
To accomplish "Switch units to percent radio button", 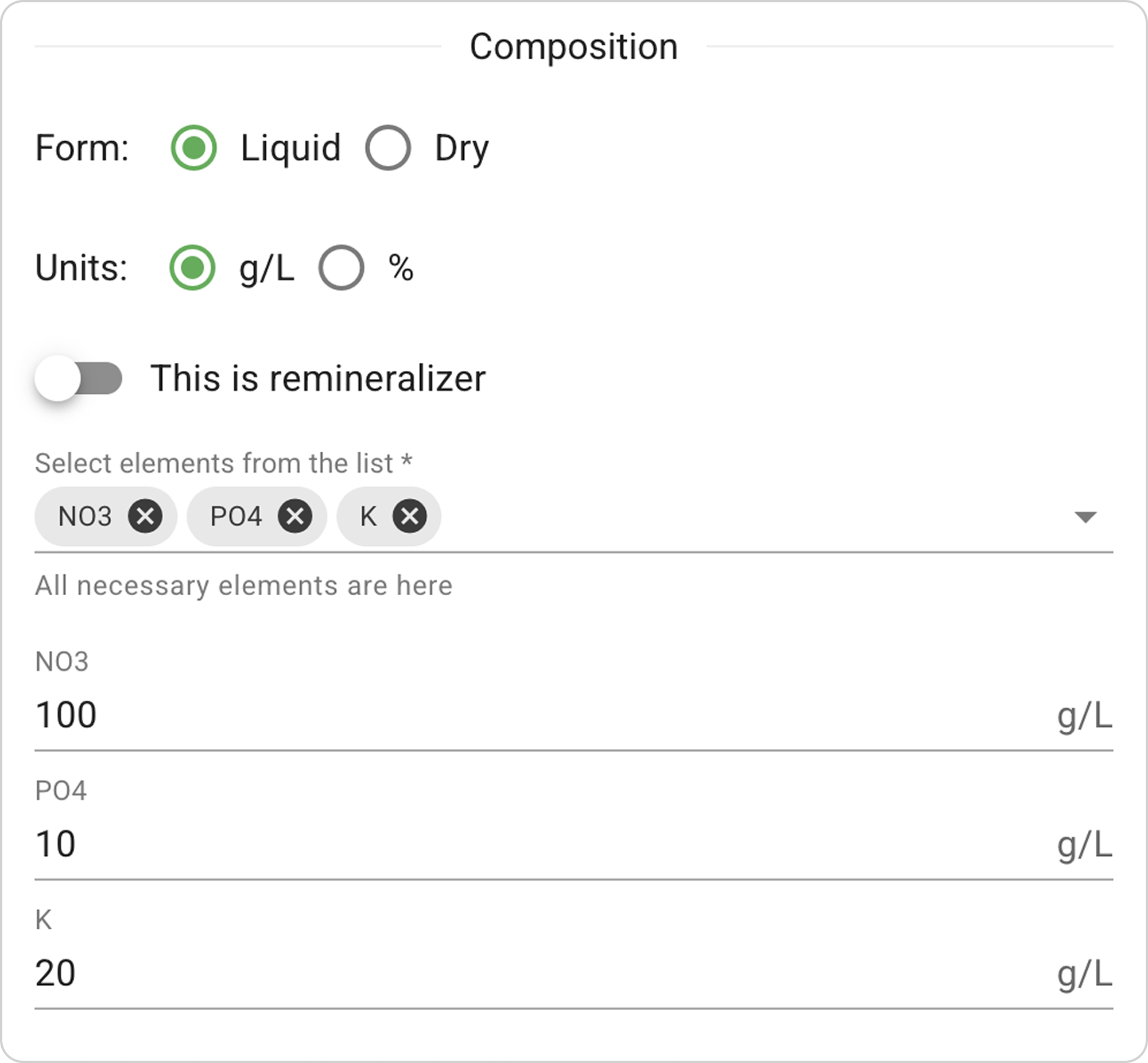I will click(x=342, y=268).
